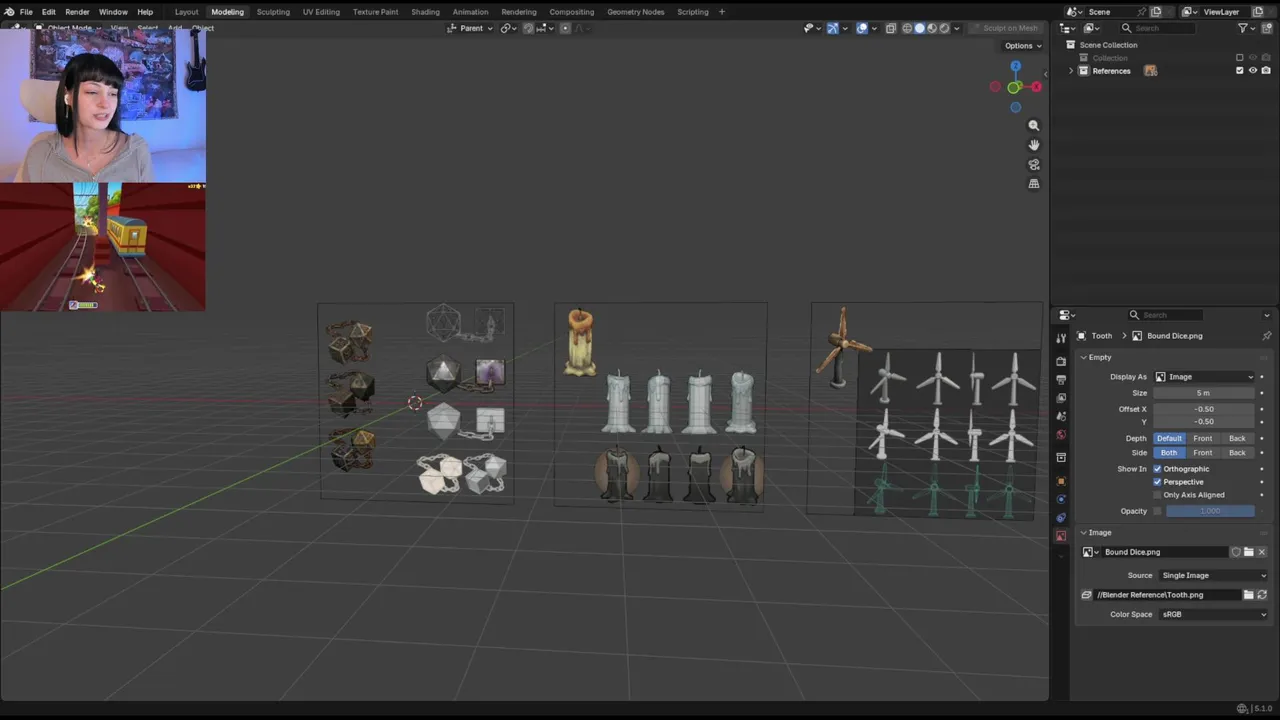Set Side to Front
Image resolution: width=1280 pixels, height=720 pixels.
[x=1203, y=453]
